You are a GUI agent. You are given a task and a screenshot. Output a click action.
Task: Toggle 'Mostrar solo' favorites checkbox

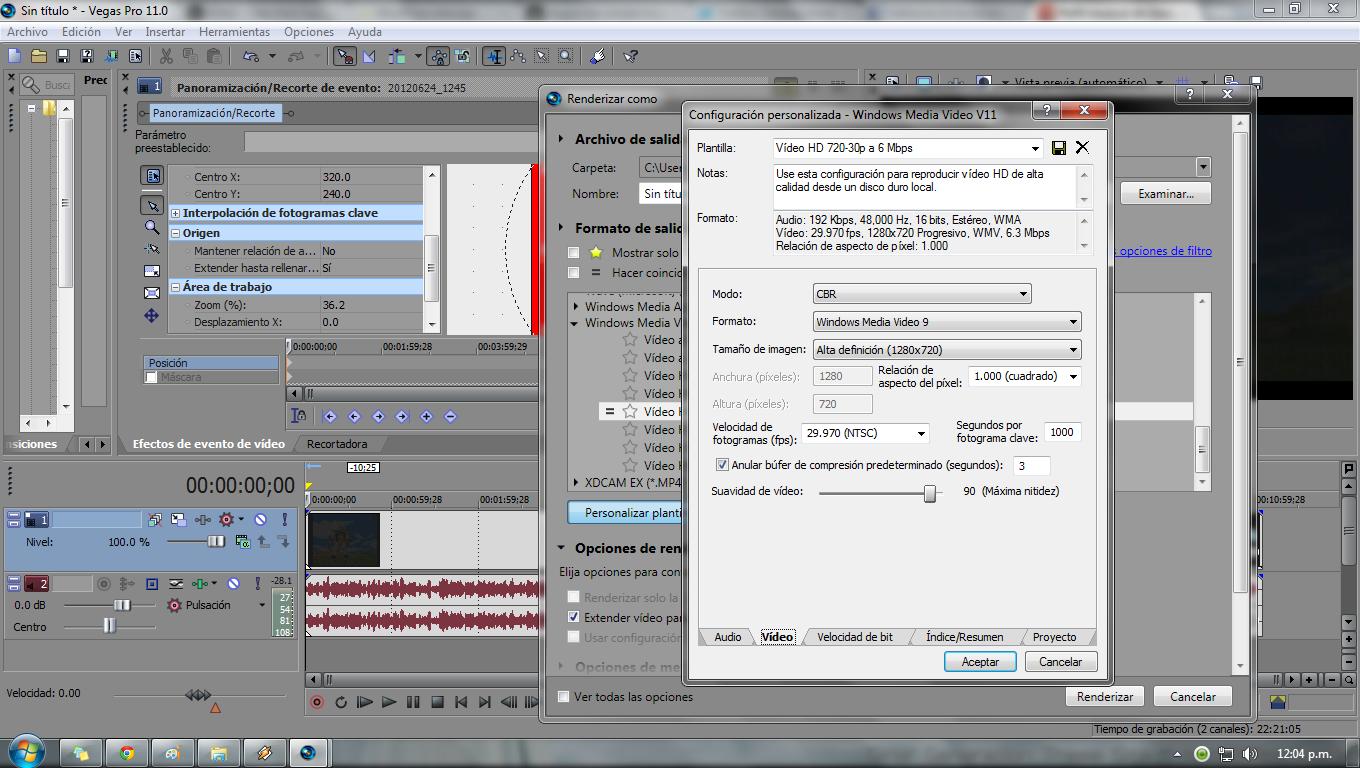pyautogui.click(x=574, y=253)
